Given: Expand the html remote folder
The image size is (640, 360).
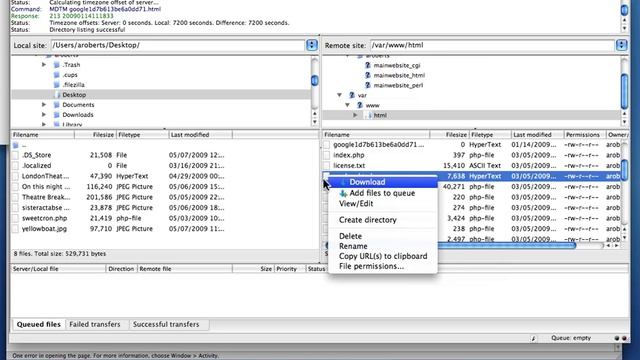Looking at the screenshot, I should [x=356, y=116].
